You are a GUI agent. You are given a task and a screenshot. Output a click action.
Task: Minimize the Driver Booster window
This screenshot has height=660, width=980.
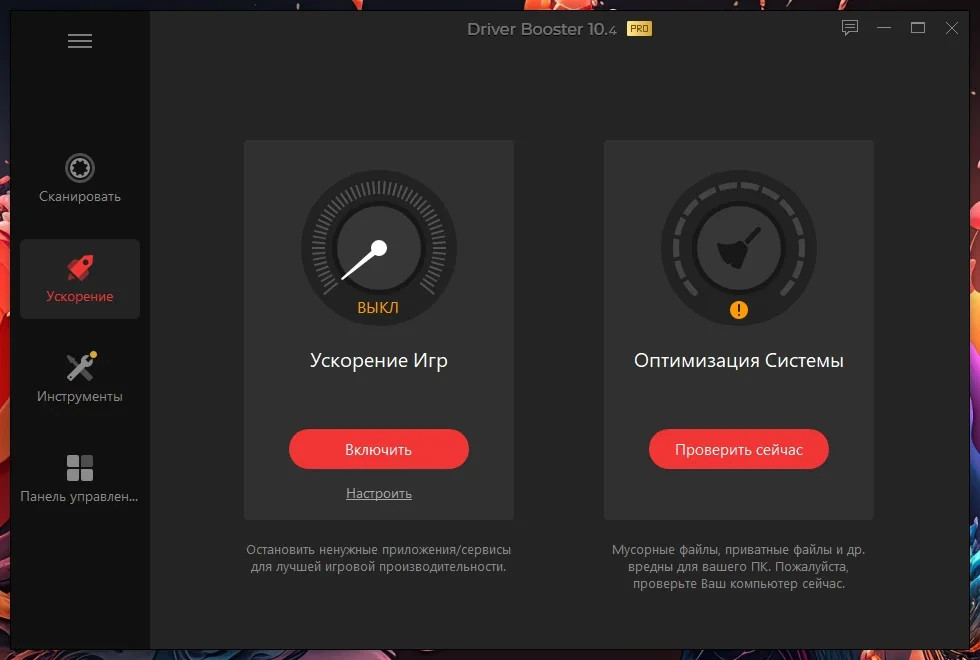coord(884,28)
